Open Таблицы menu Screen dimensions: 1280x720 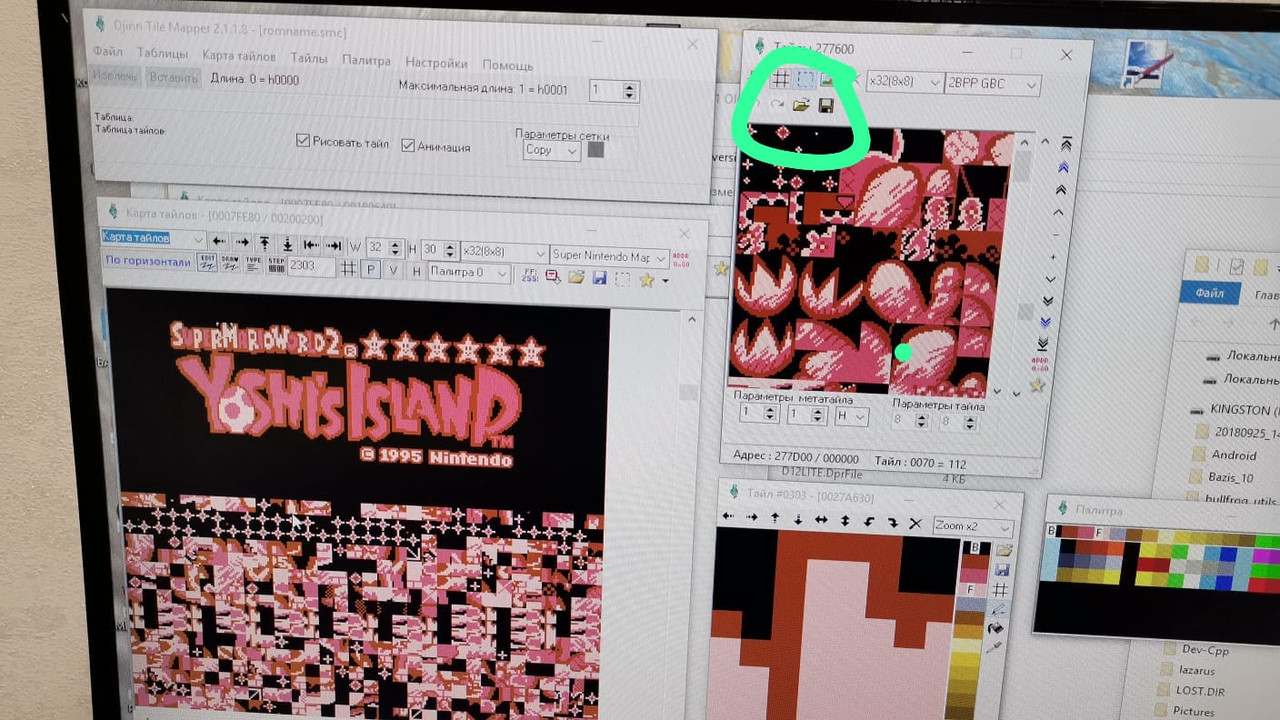pos(162,54)
